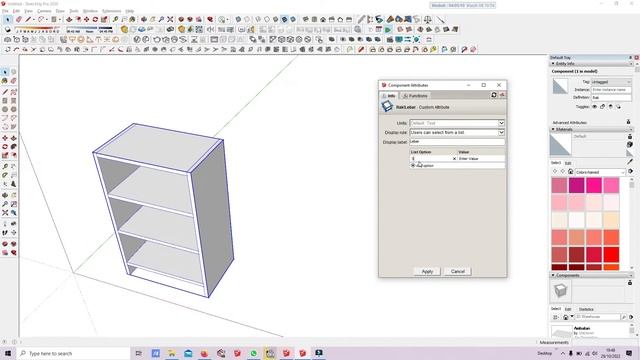640x360 pixels.
Task: Toggle the hidden eye icon in Entity Info
Action: pyautogui.click(x=594, y=107)
